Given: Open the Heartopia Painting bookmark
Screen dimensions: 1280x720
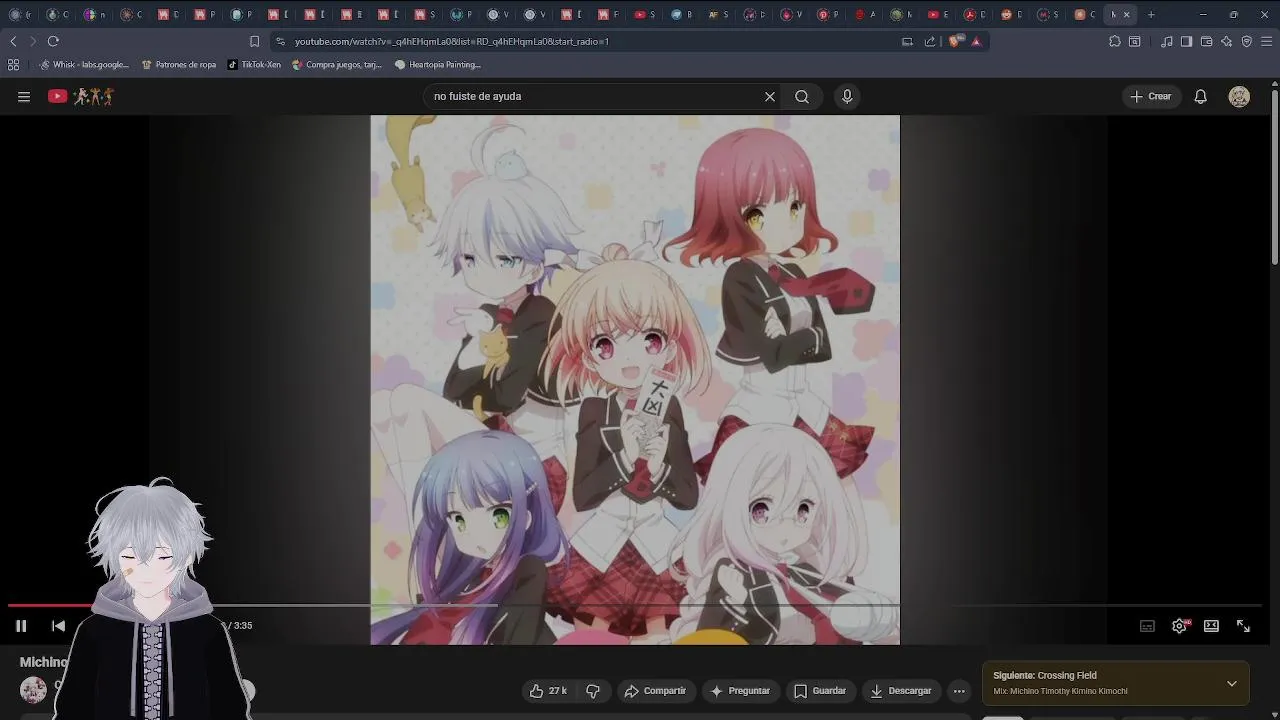Looking at the screenshot, I should 438,64.
